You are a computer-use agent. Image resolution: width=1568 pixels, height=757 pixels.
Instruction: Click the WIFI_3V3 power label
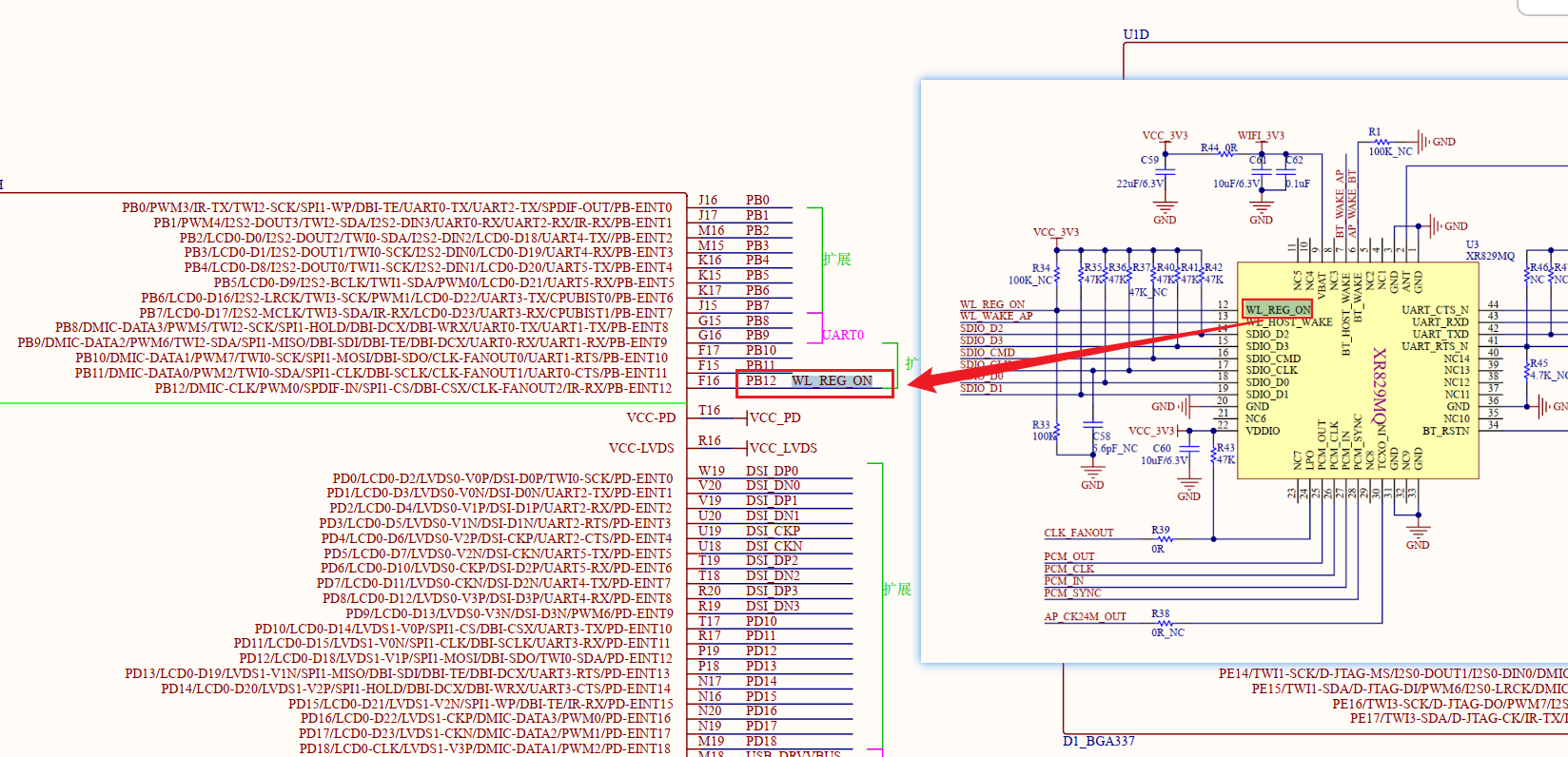pos(1261,135)
